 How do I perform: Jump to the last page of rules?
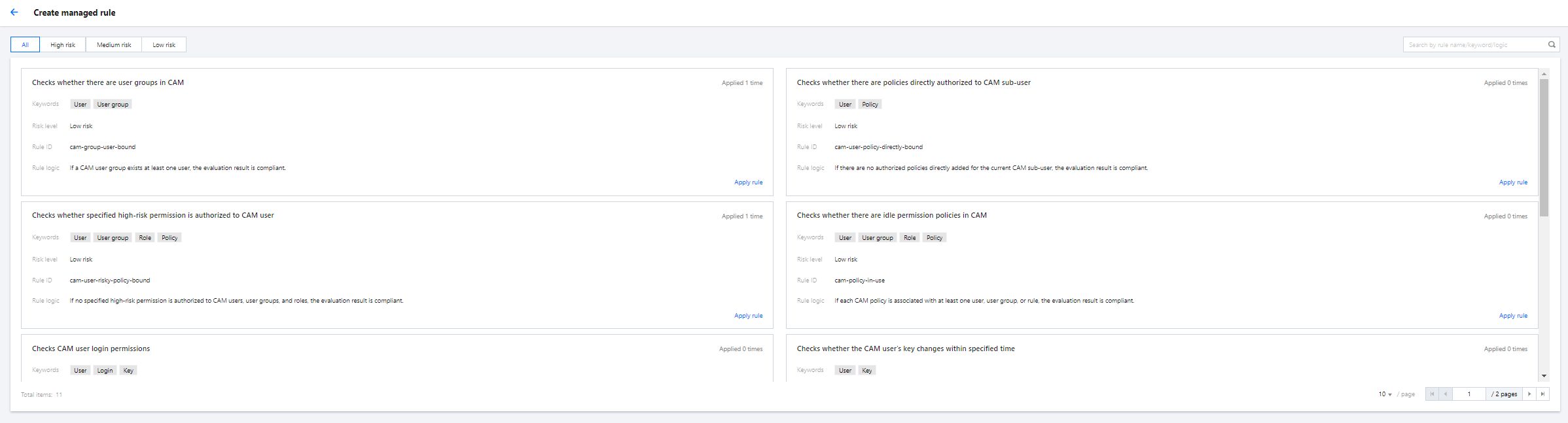tap(1542, 394)
